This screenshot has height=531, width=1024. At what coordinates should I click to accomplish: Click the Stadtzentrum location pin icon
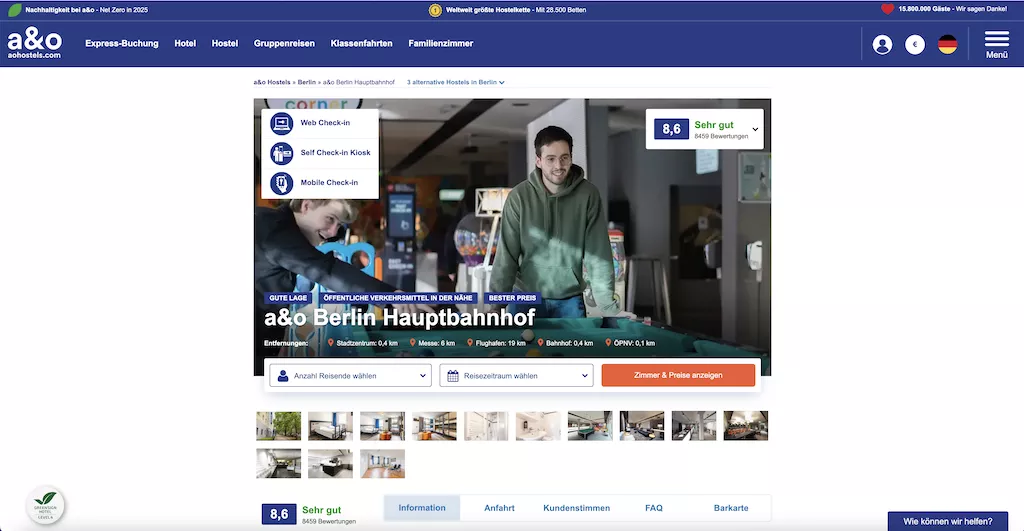(x=330, y=343)
